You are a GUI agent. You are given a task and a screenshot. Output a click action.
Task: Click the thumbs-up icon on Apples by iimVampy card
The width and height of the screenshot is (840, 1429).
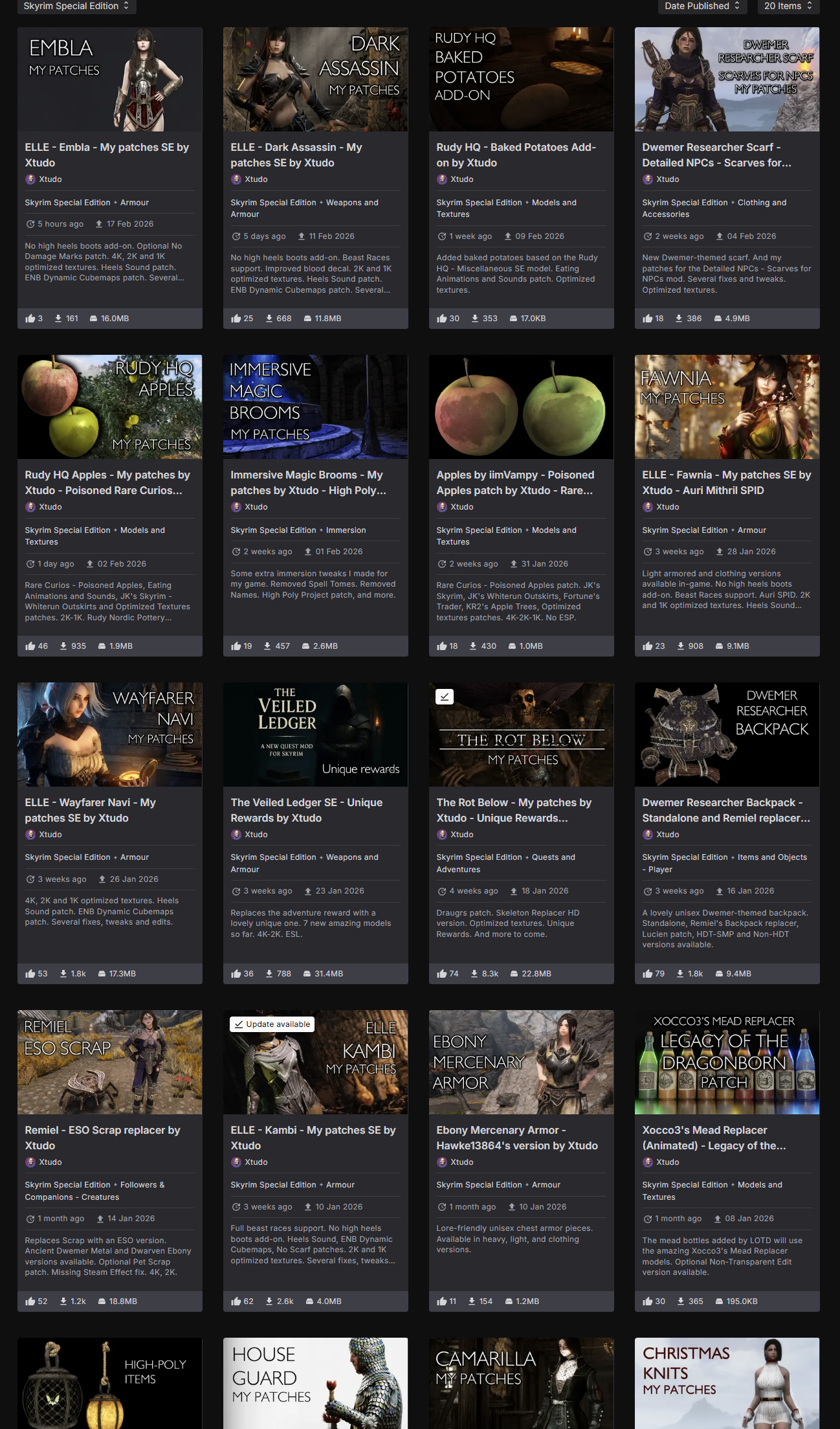pos(441,646)
